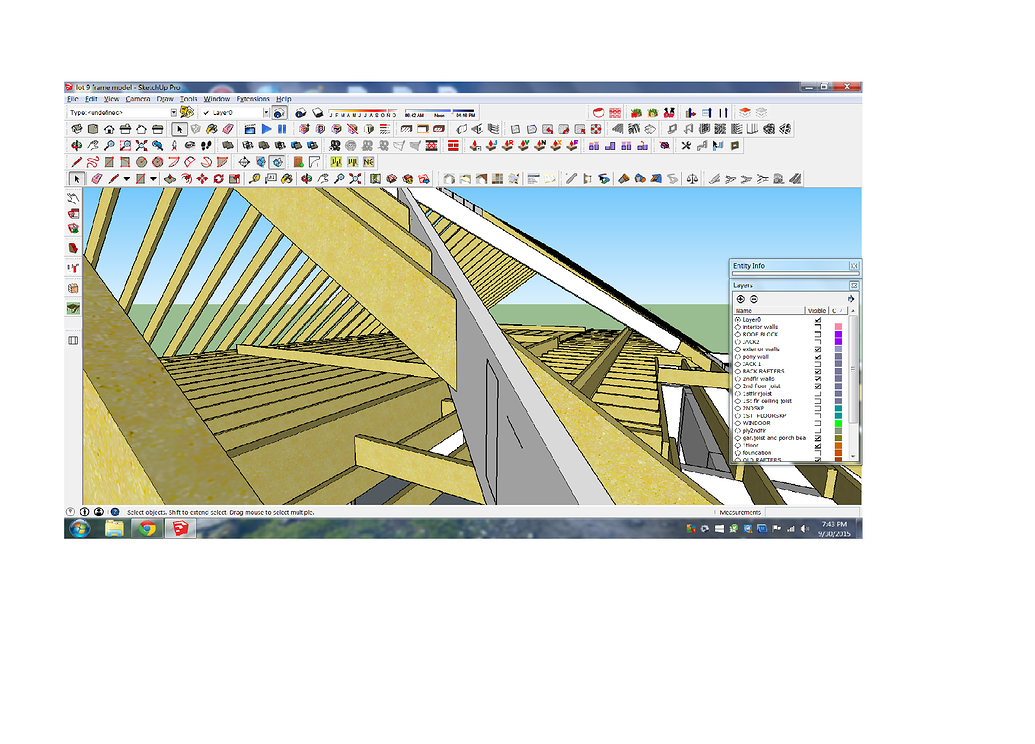The height and width of the screenshot is (744, 1035).
Task: Open the Camera menu
Action: (137, 98)
